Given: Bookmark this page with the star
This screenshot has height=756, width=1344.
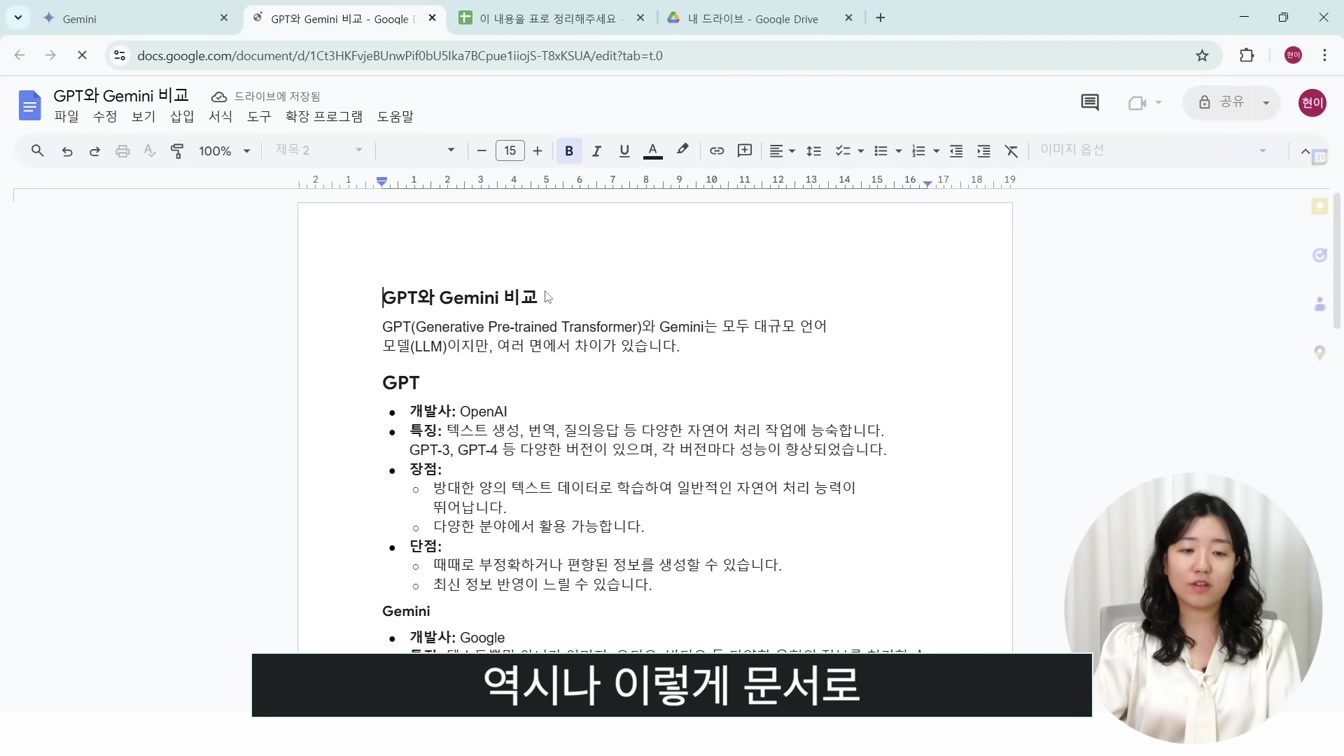Looking at the screenshot, I should click(x=1202, y=56).
